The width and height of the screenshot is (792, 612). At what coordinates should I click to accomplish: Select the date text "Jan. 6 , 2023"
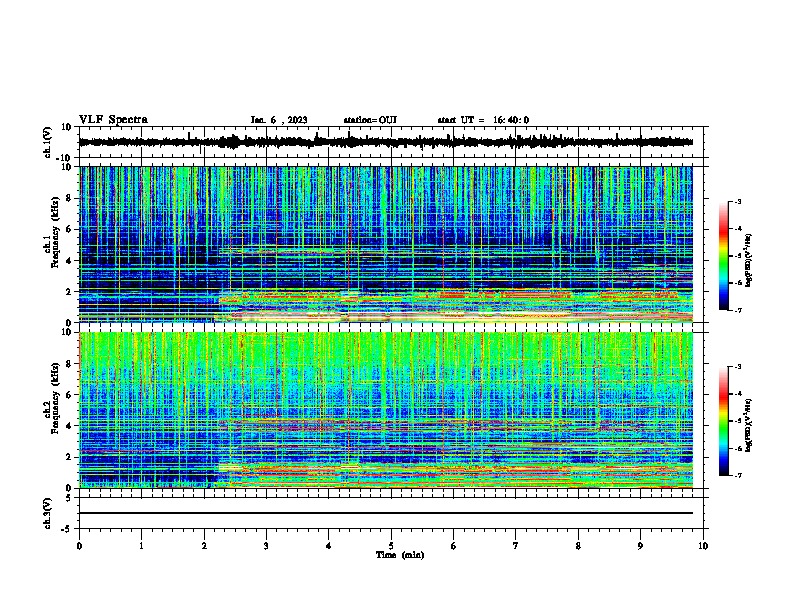279,120
